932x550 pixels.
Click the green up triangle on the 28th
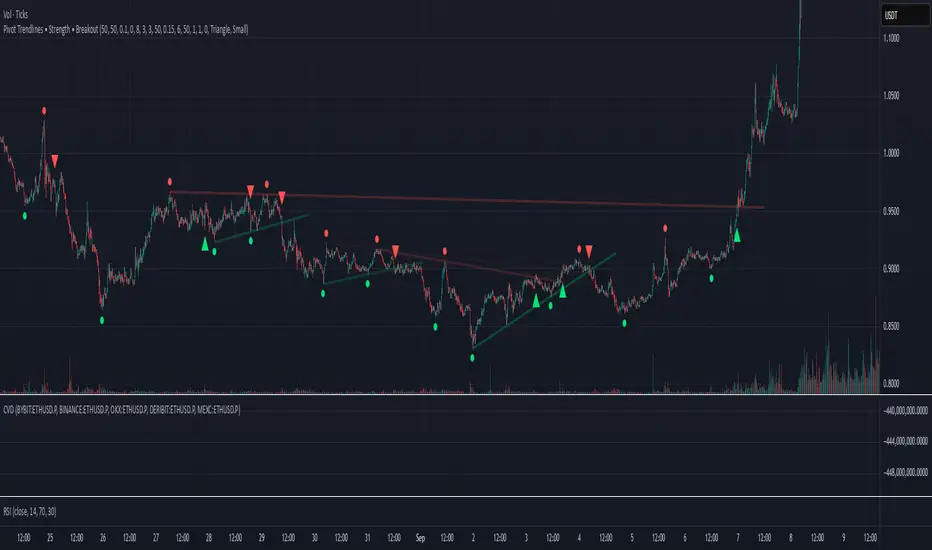[x=205, y=244]
